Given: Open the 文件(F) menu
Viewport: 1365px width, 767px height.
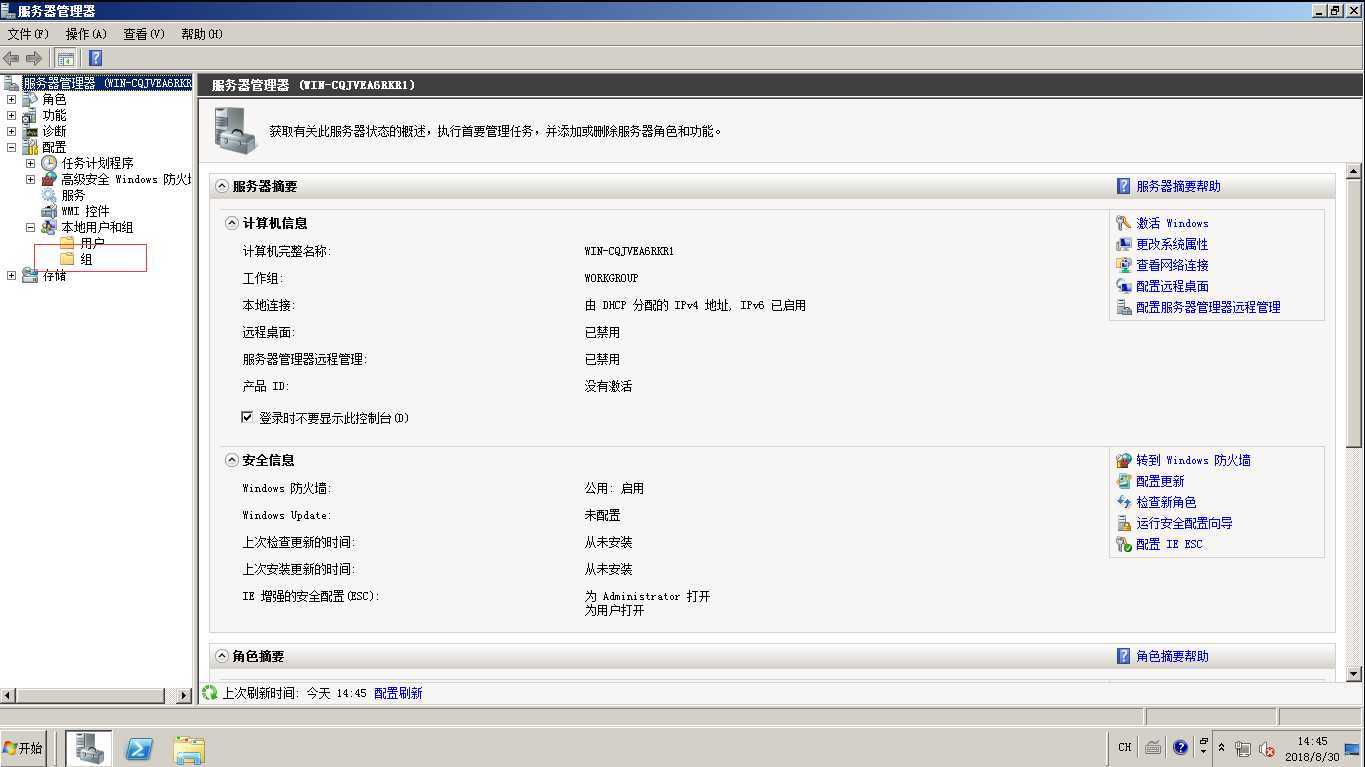Looking at the screenshot, I should pyautogui.click(x=28, y=34).
